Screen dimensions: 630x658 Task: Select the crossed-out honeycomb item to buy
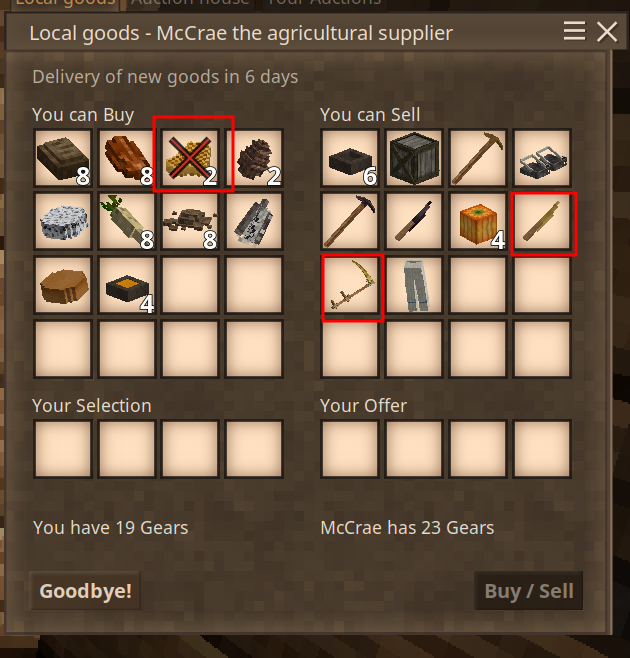point(190,158)
